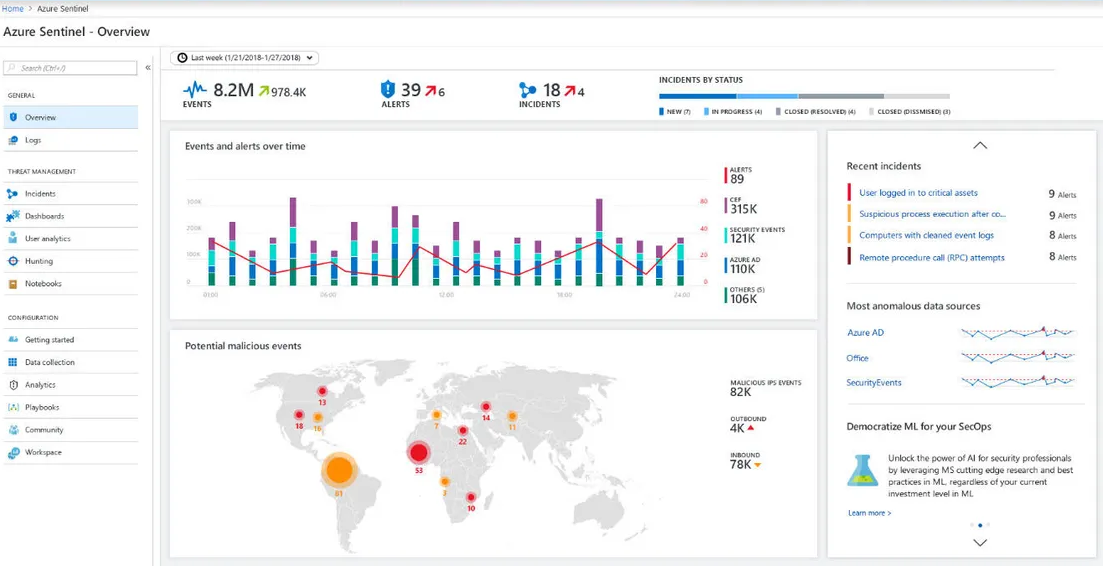
Task: Open Playbooks from sidebar
Action: tap(70, 407)
